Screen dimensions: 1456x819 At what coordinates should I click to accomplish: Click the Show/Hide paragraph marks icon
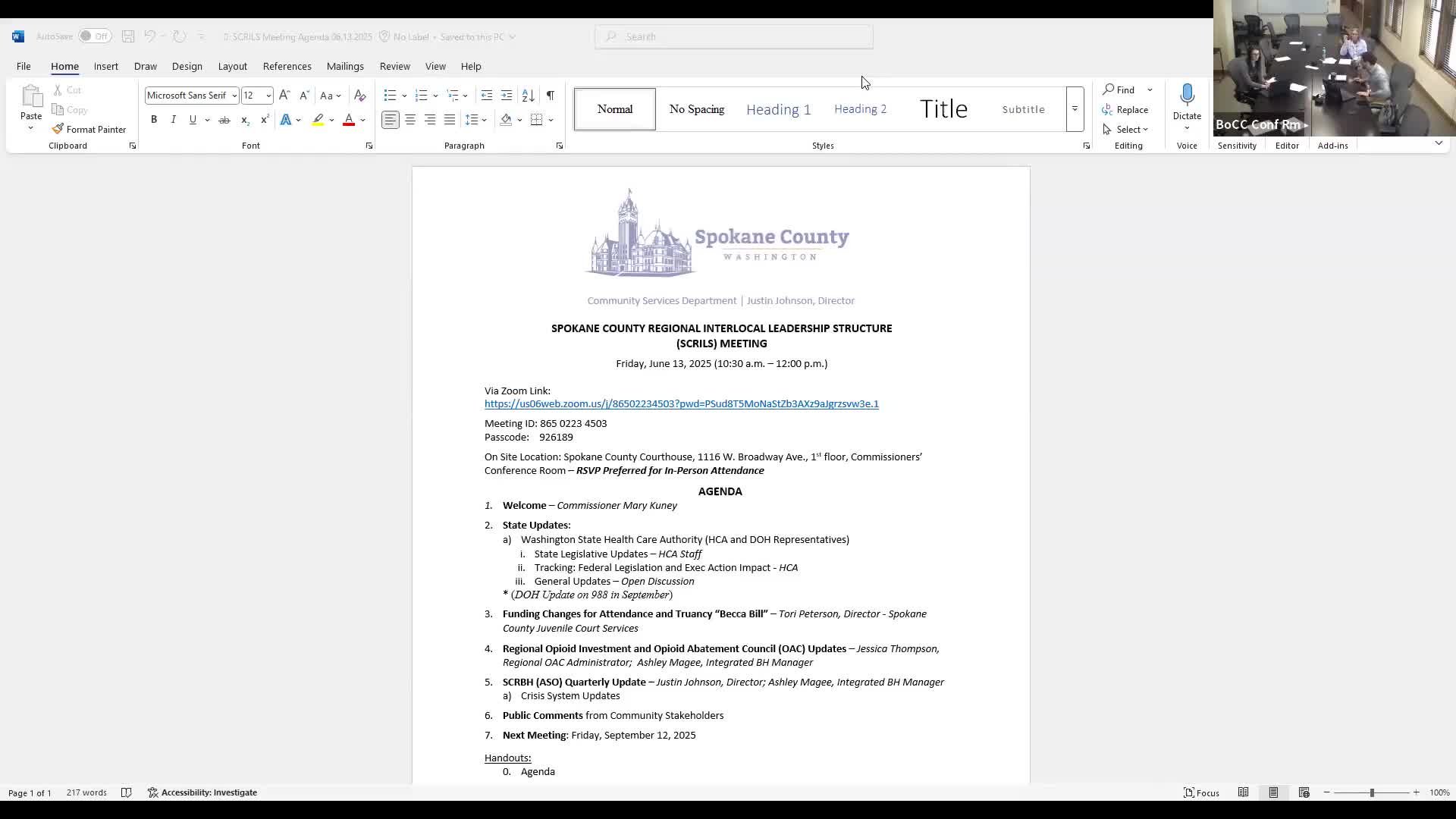(550, 95)
